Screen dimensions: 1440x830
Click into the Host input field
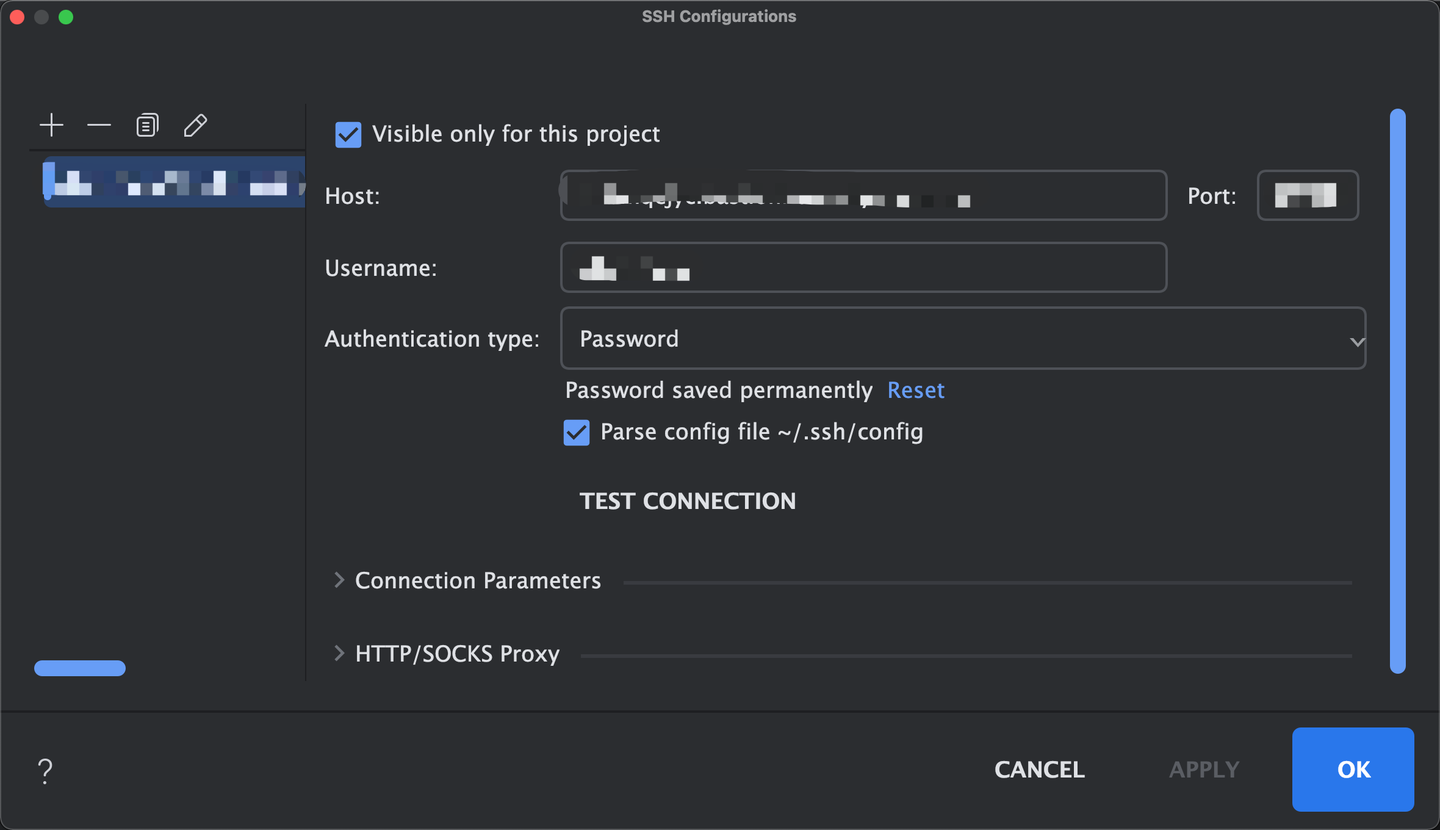click(863, 196)
